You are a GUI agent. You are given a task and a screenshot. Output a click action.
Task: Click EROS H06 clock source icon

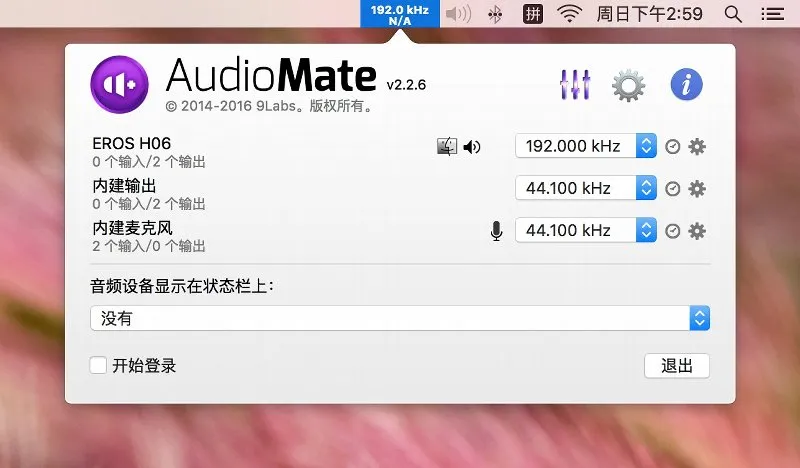tap(672, 147)
